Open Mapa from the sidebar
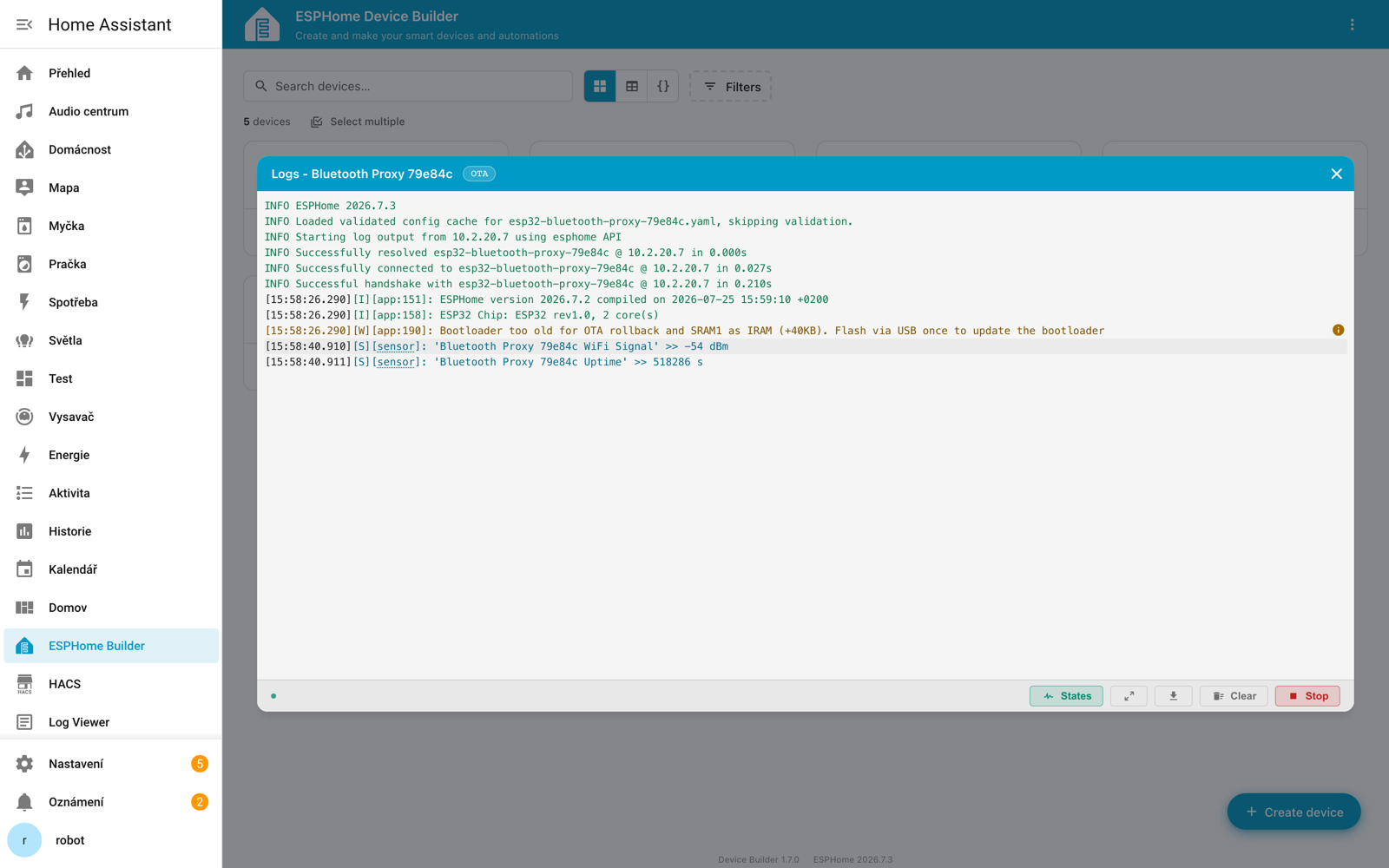 [111, 187]
